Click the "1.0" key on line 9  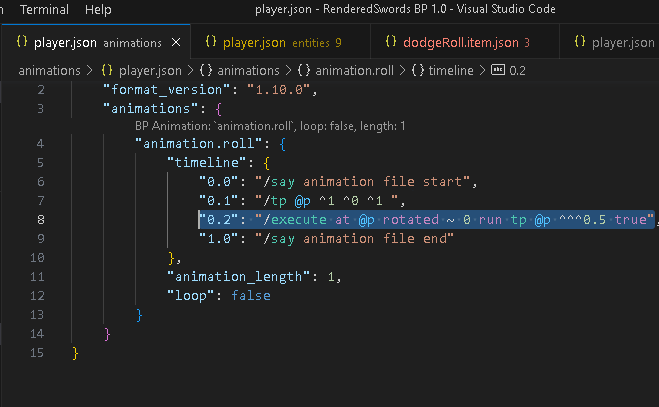click(x=219, y=239)
